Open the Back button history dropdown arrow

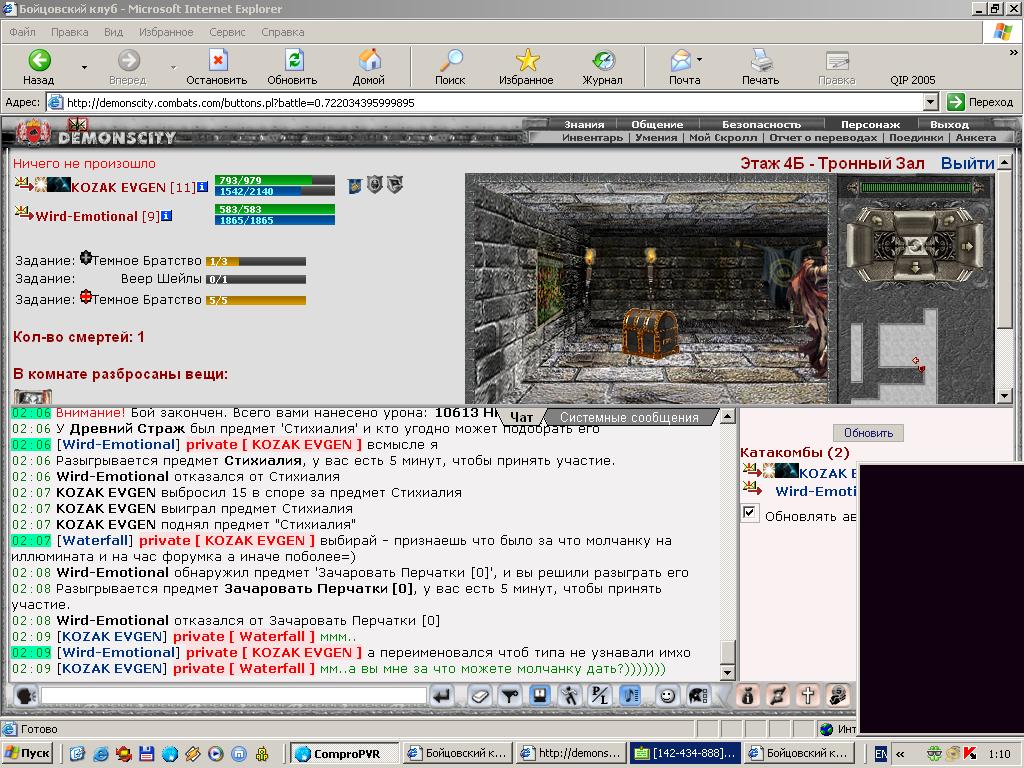pyautogui.click(x=84, y=67)
